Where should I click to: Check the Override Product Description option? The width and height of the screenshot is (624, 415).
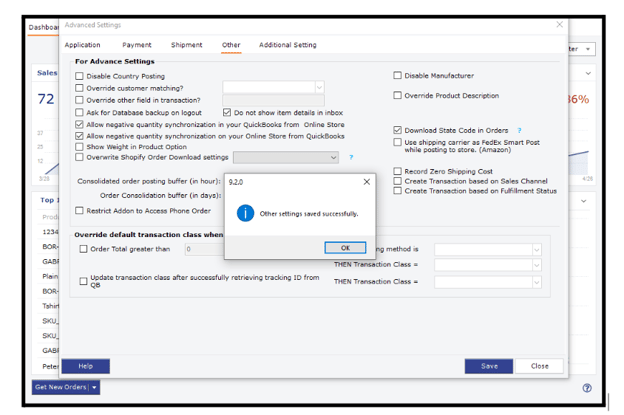[397, 96]
